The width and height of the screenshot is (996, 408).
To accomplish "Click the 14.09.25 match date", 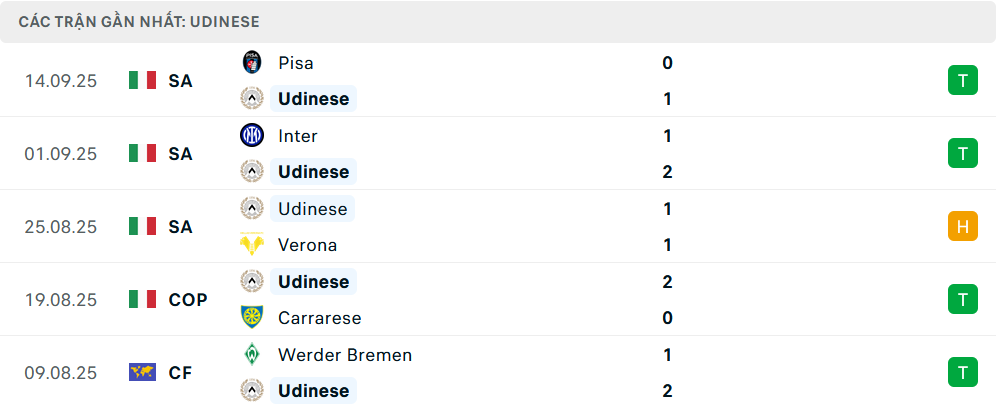I will pyautogui.click(x=61, y=81).
